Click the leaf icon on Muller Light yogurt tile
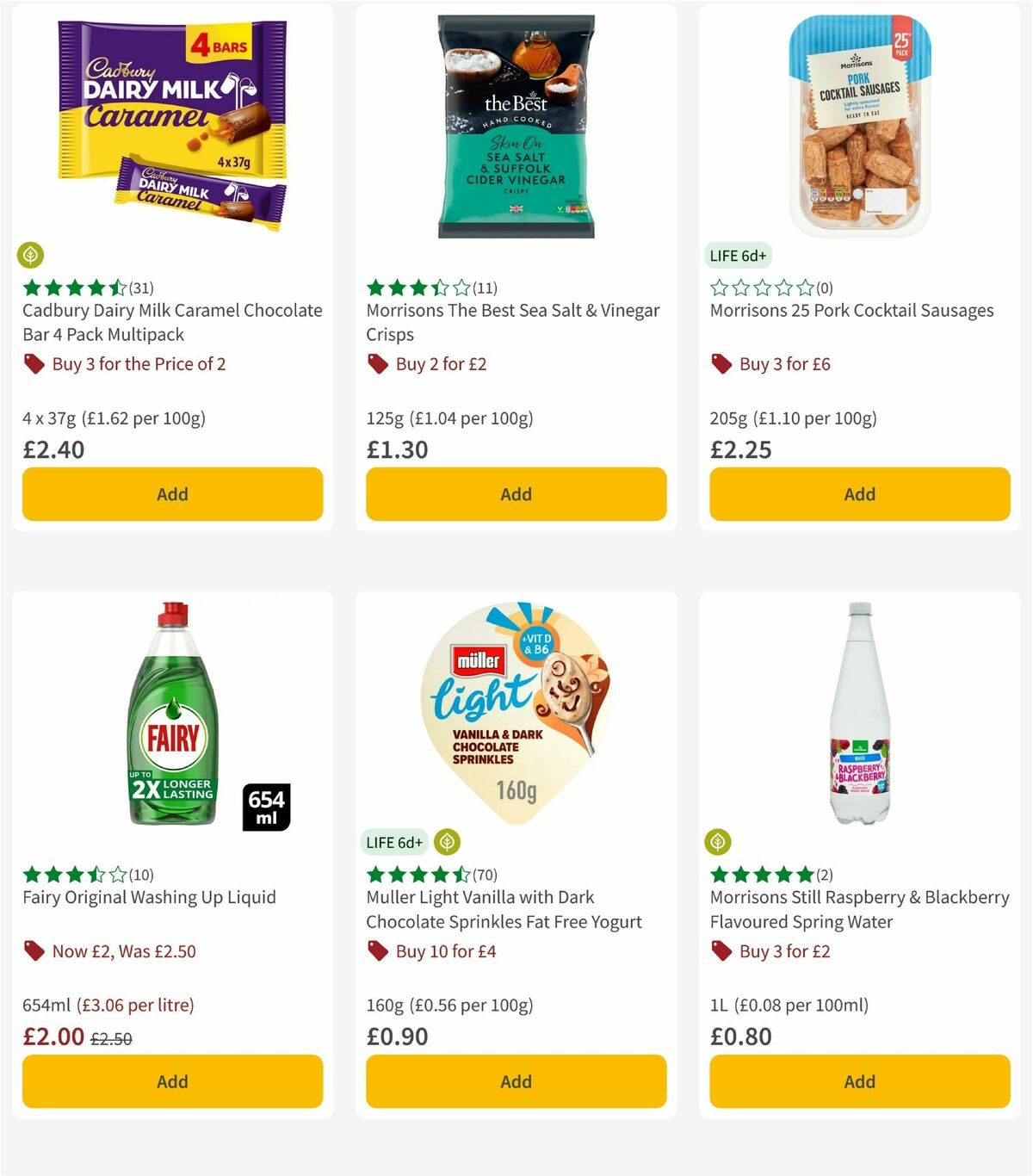Image resolution: width=1033 pixels, height=1176 pixels. point(447,842)
